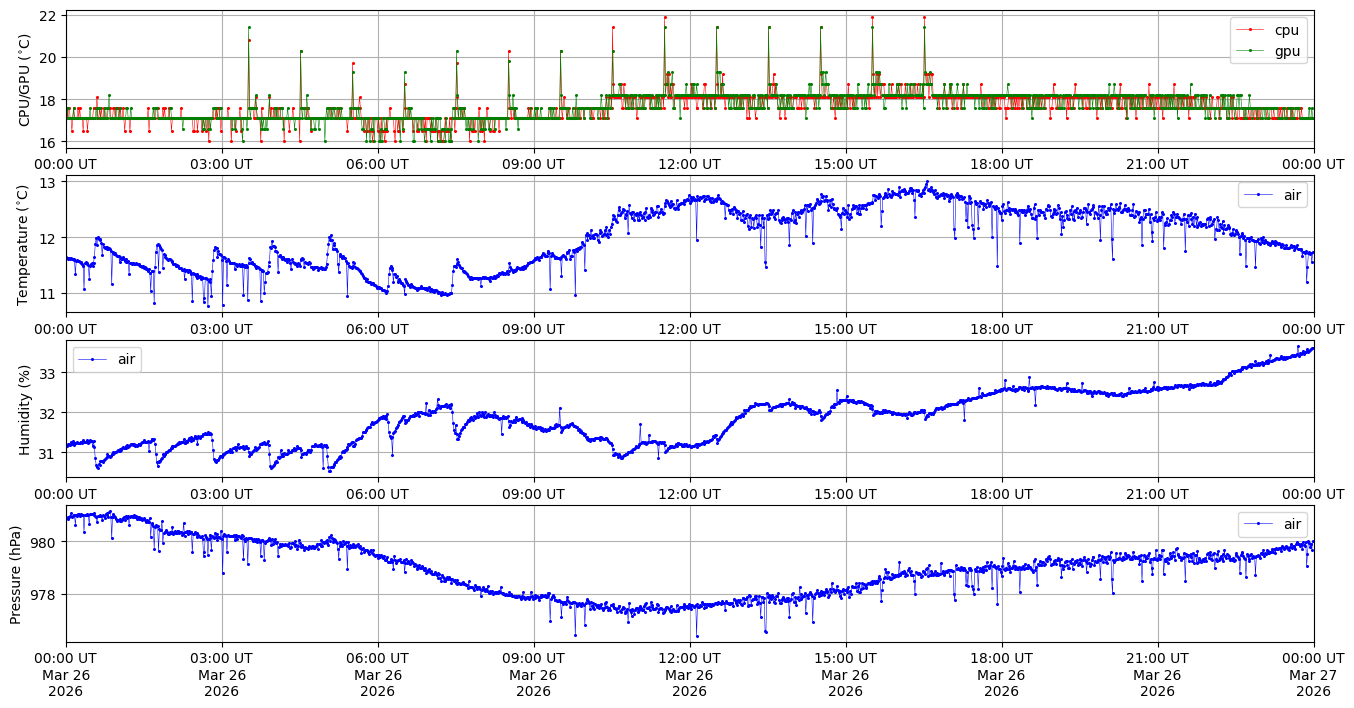Select the 'gpu' legend text label

[1287, 50]
